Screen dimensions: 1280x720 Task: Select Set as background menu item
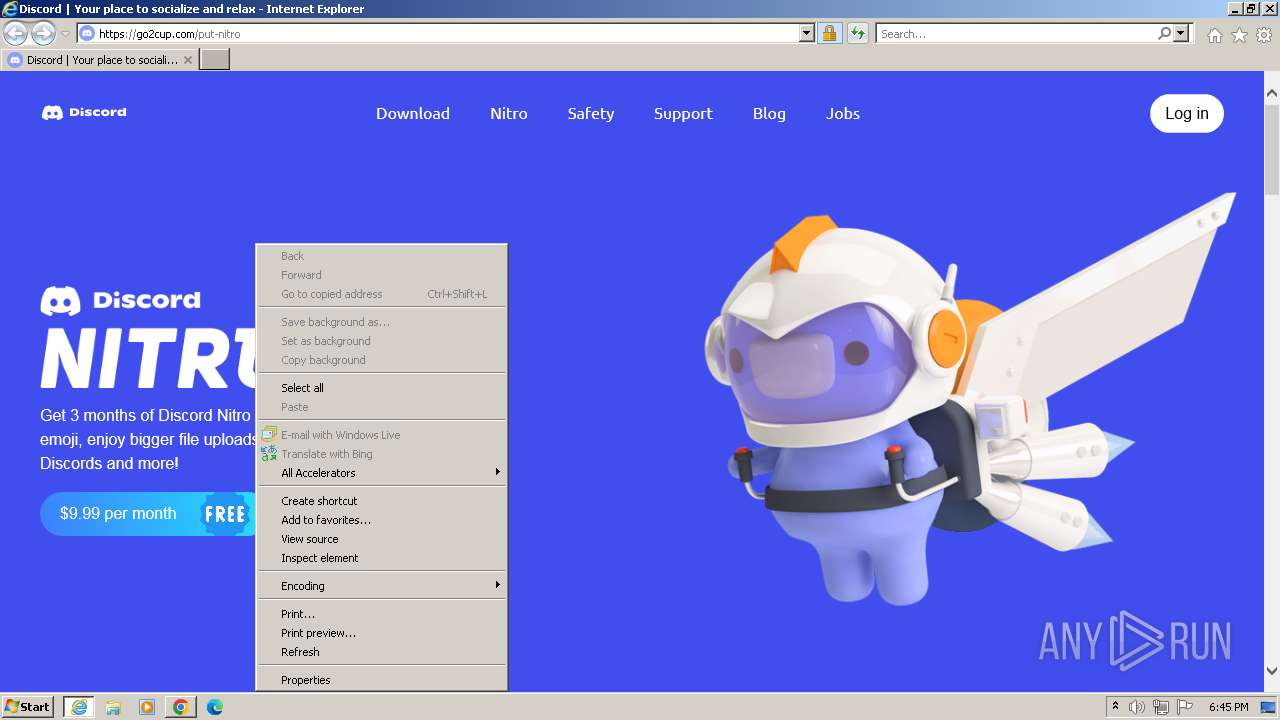point(382,341)
